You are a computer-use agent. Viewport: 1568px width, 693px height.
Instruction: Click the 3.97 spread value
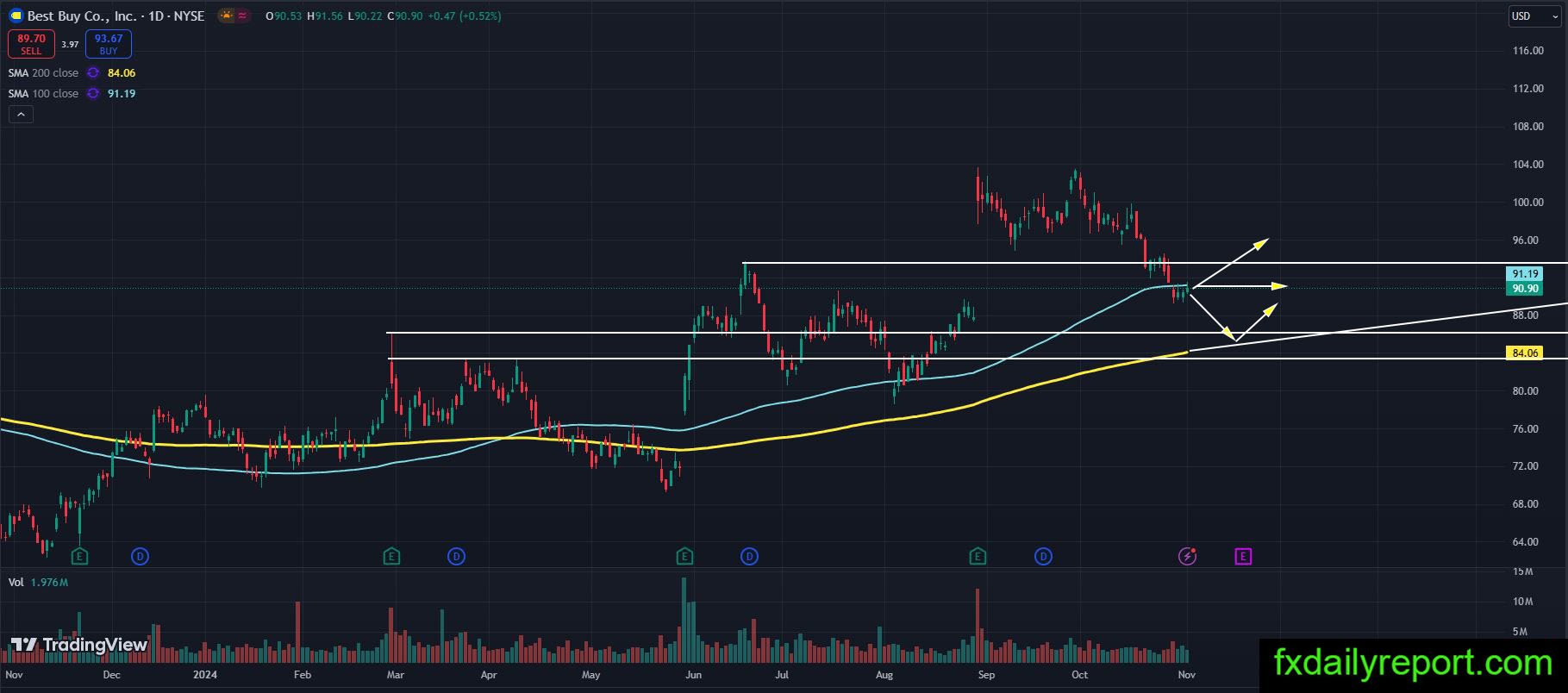click(x=70, y=45)
